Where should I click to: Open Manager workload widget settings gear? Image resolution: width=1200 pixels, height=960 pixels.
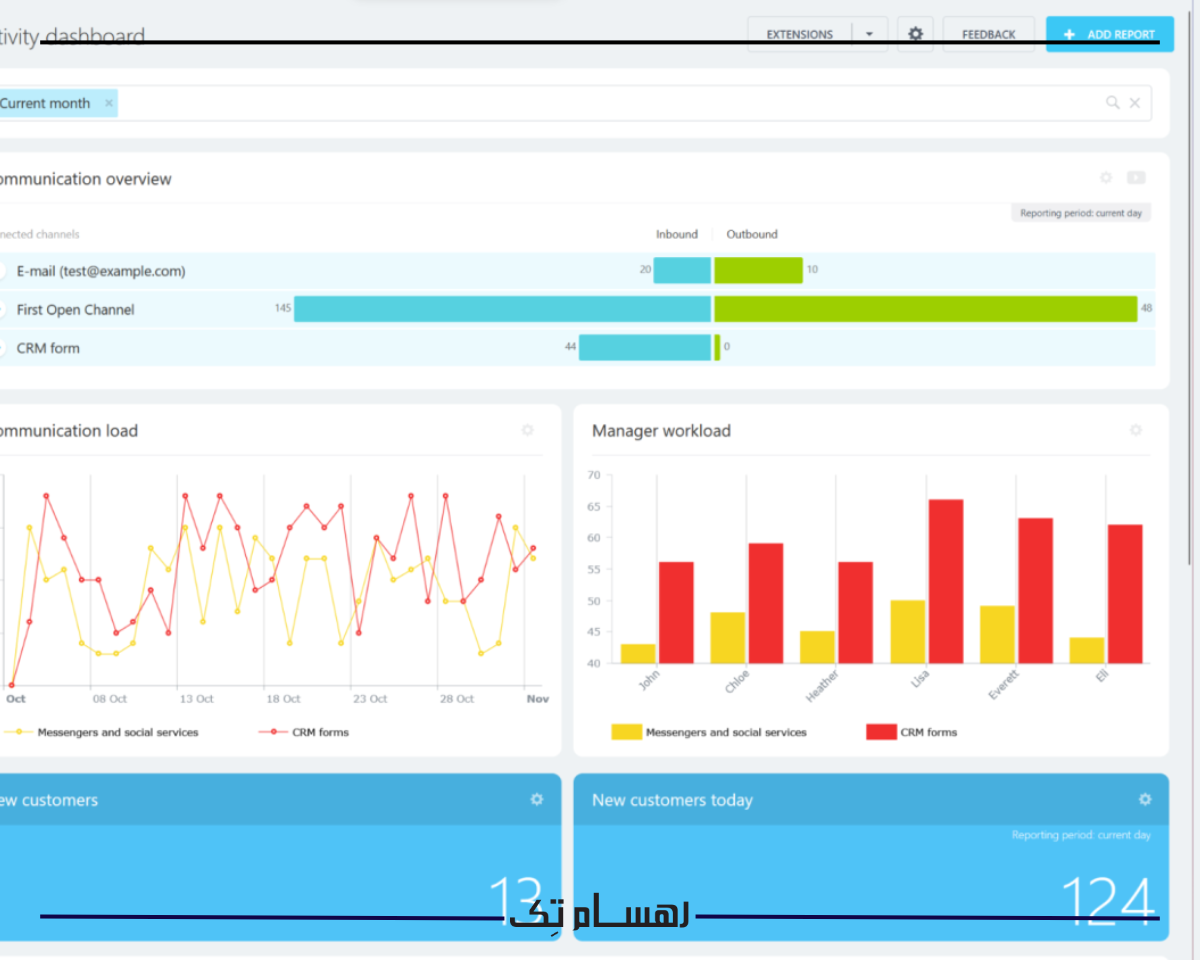tap(1136, 430)
